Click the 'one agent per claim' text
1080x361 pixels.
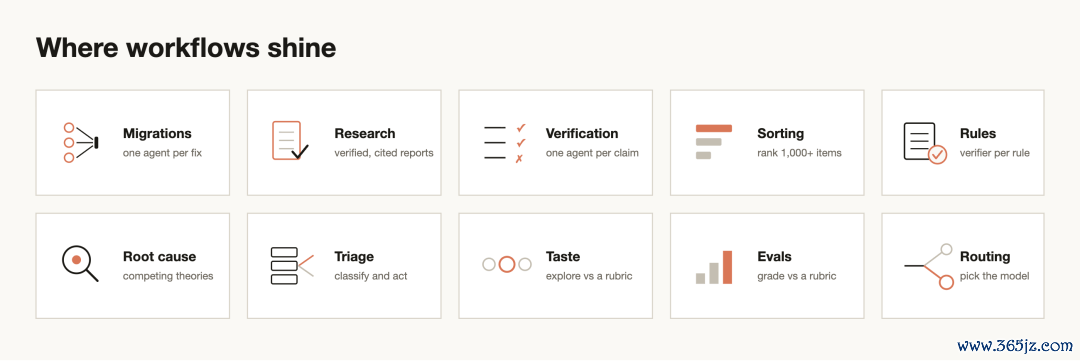[x=592, y=153]
